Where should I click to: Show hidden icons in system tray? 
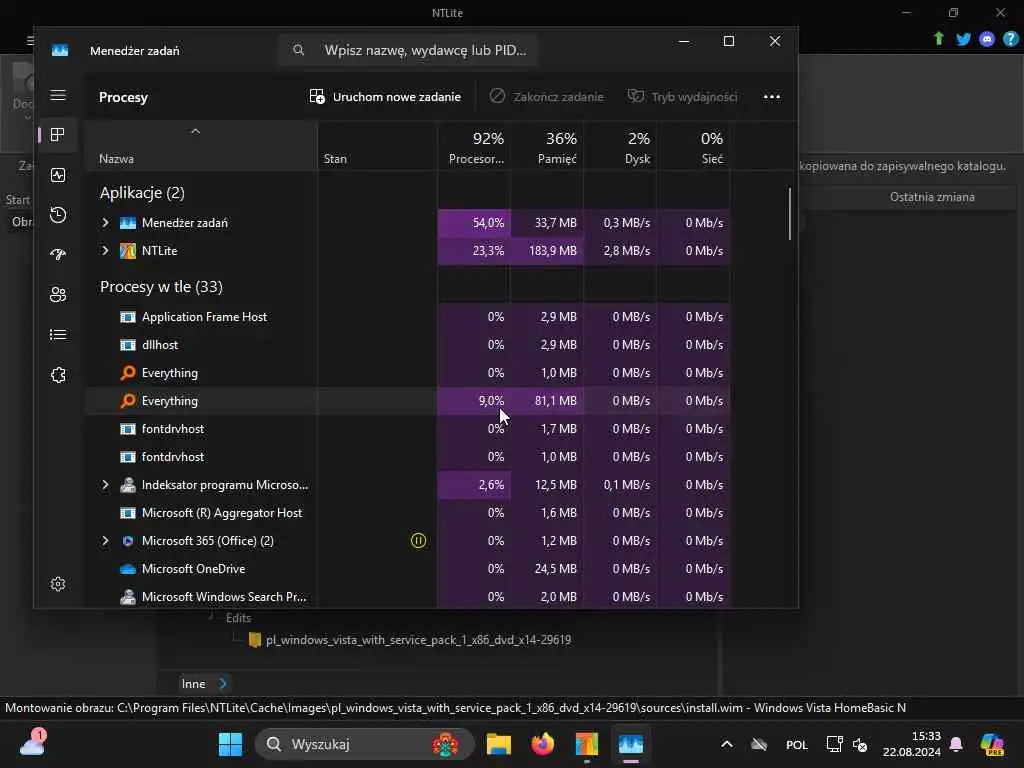click(x=727, y=744)
